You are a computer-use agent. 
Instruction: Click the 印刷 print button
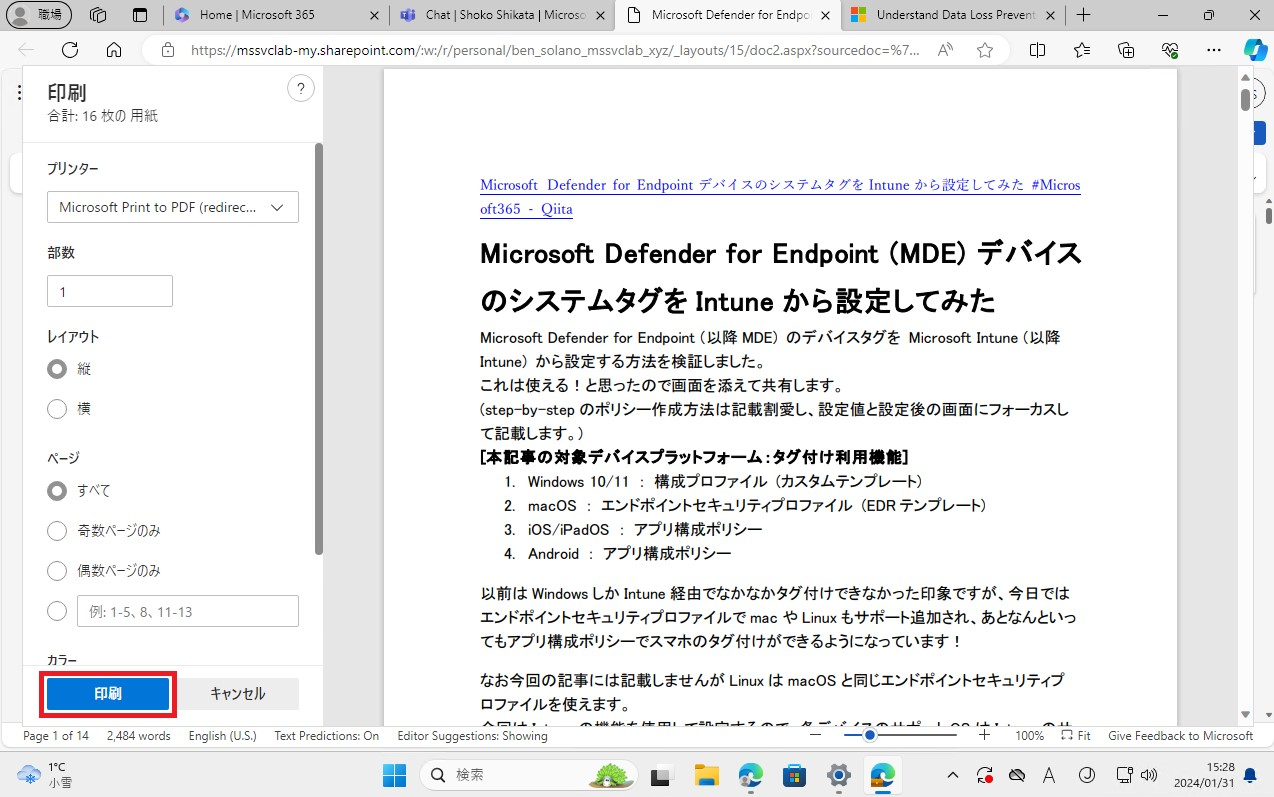coord(108,694)
